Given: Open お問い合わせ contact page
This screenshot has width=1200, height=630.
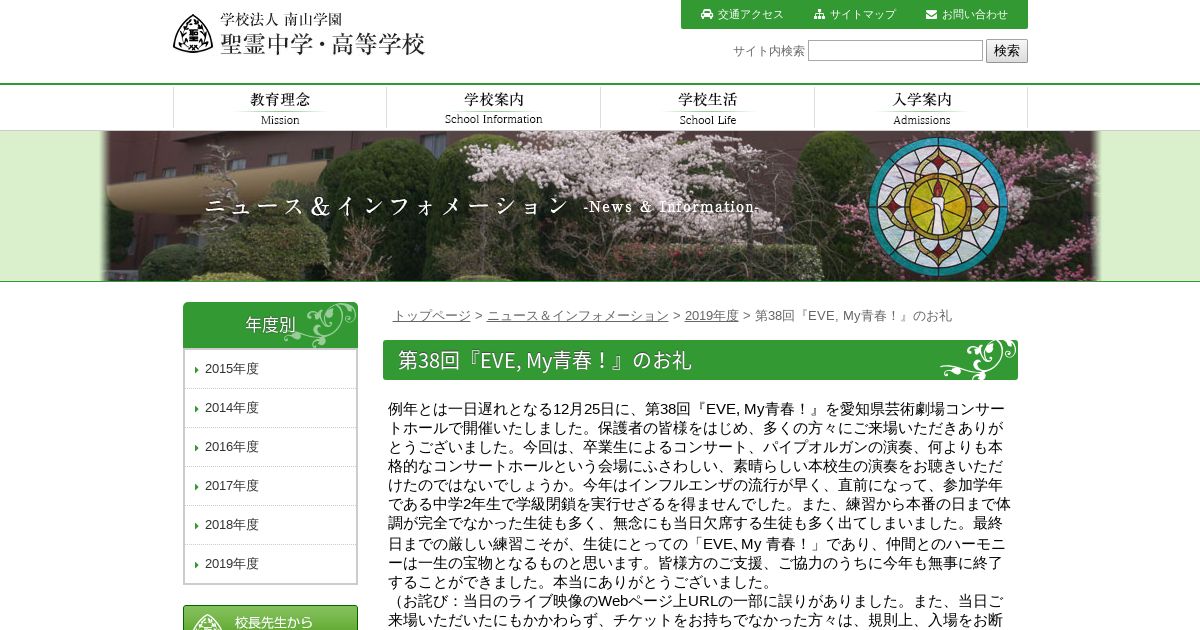Looking at the screenshot, I should click(x=974, y=14).
